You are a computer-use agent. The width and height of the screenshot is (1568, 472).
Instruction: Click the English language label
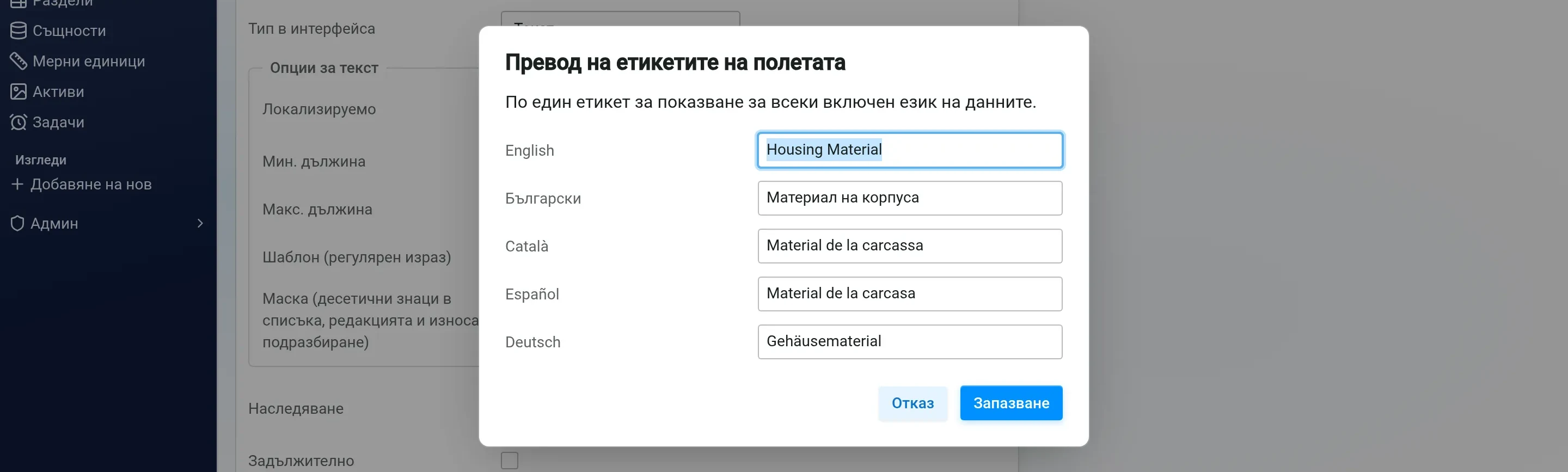530,150
